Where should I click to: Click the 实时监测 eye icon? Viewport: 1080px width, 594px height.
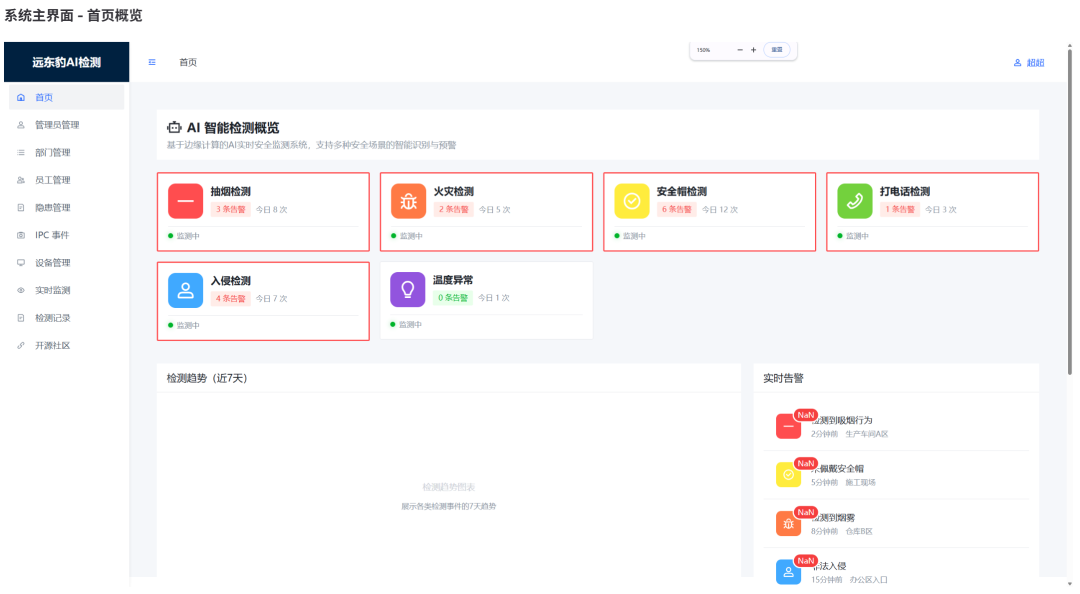click(x=21, y=290)
